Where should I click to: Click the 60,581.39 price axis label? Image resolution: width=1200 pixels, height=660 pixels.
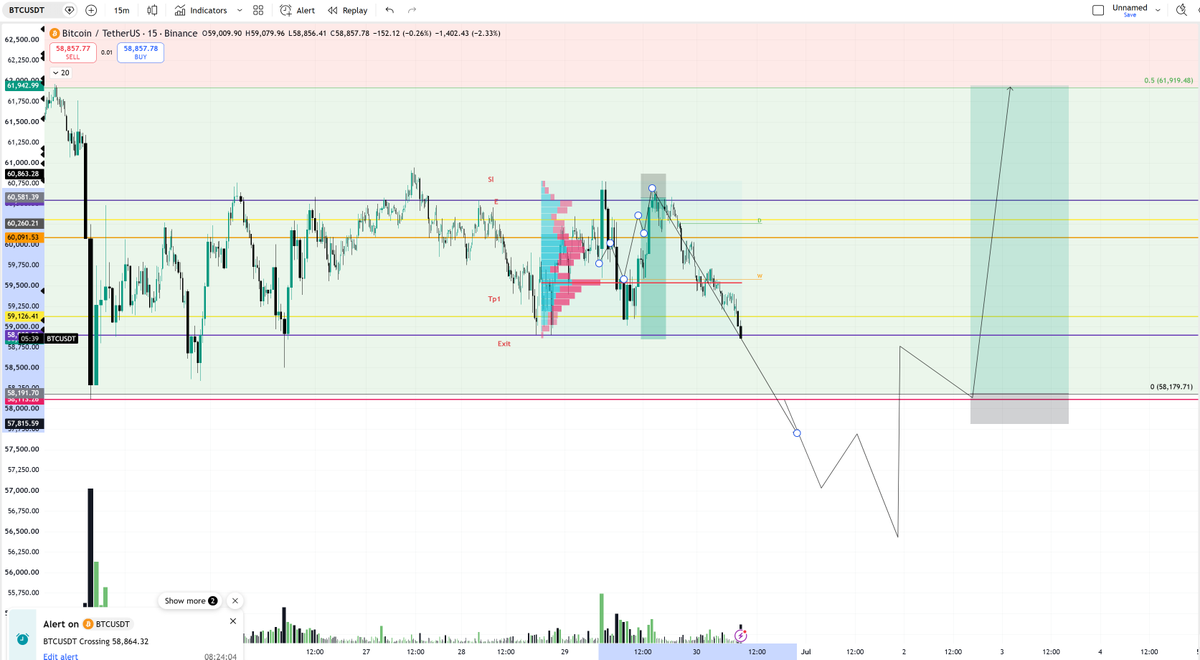(22, 197)
